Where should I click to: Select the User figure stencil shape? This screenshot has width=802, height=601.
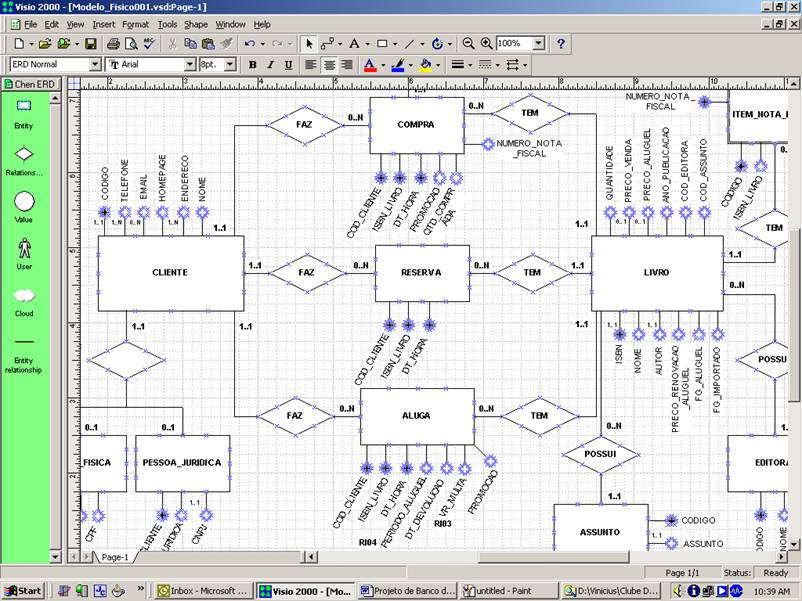[x=23, y=247]
